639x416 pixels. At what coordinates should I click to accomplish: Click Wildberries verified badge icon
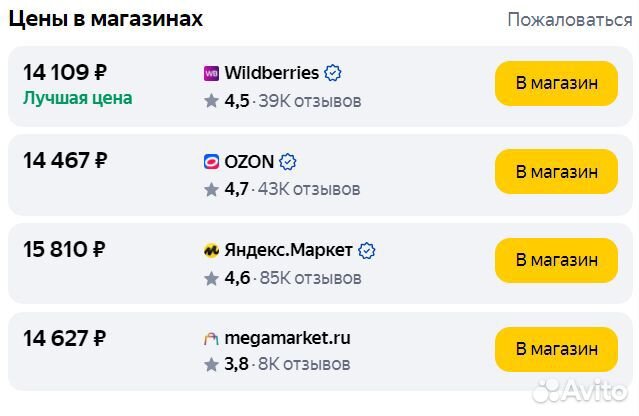coord(334,73)
